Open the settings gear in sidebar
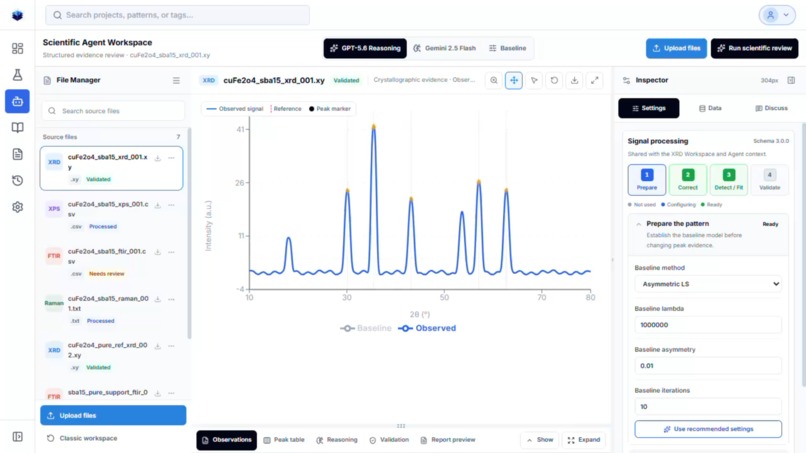The width and height of the screenshot is (806, 453). click(x=17, y=207)
